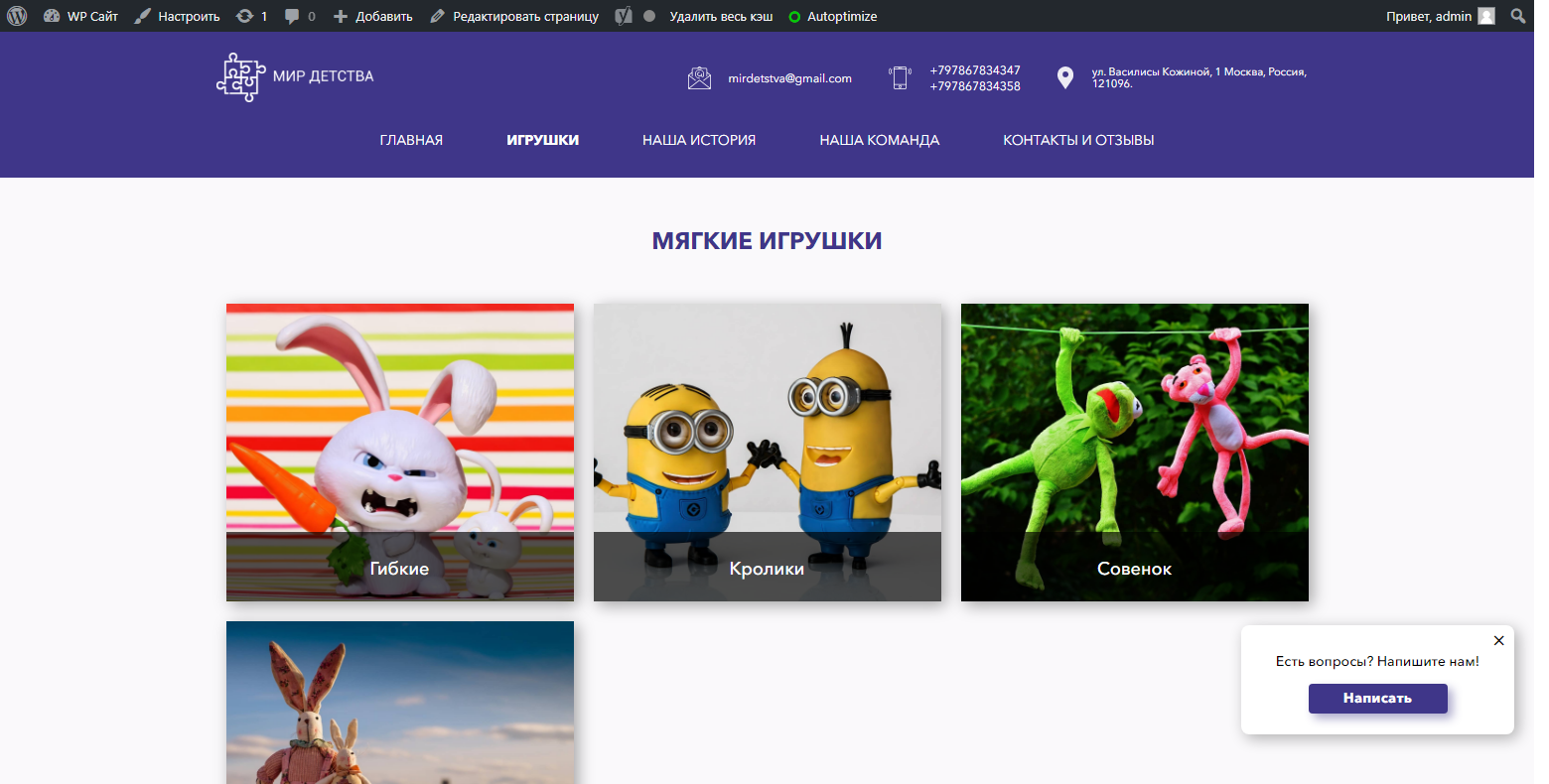Close the Есть вопросы popup
1549x784 pixels.
(1498, 641)
